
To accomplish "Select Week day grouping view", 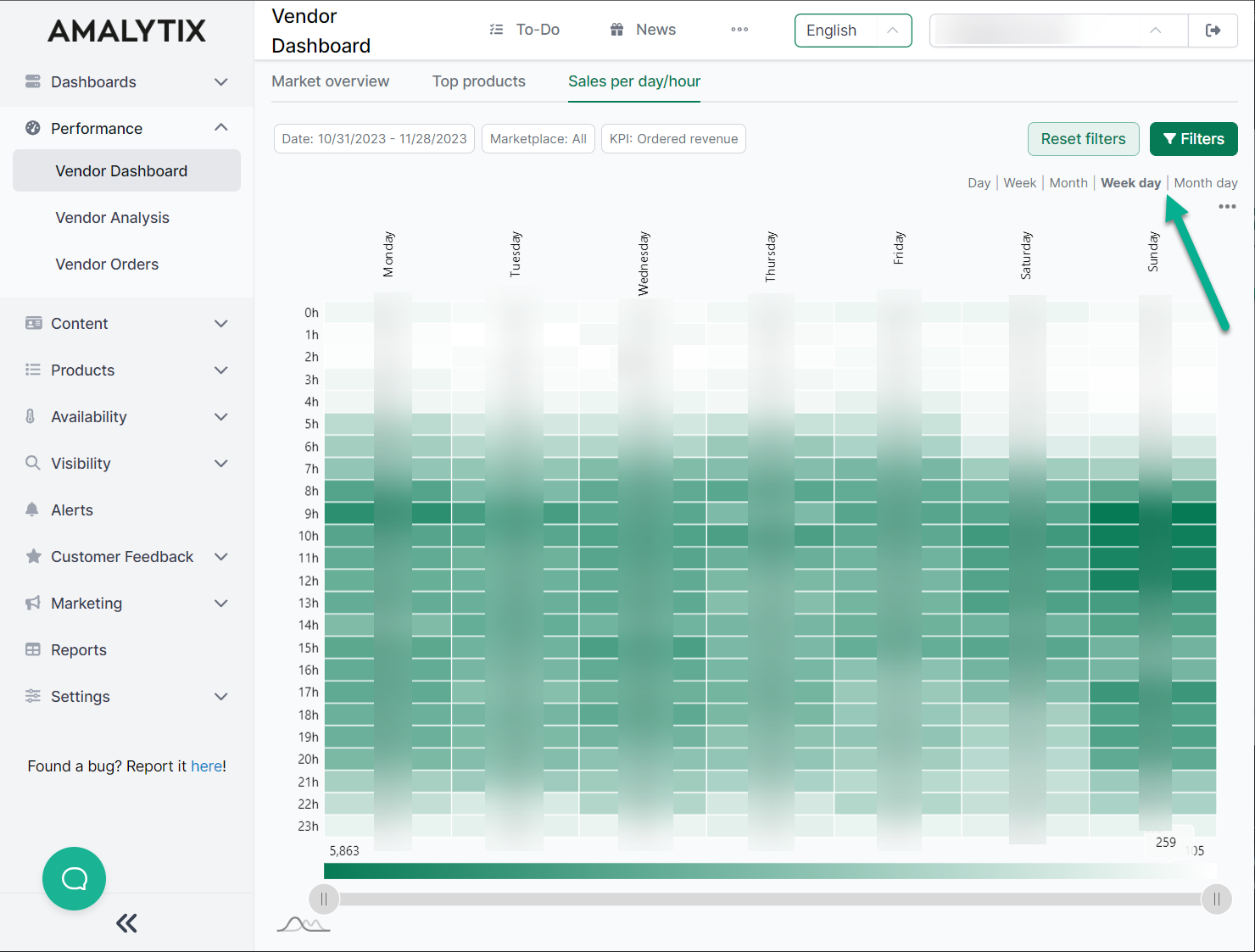I will pos(1130,183).
